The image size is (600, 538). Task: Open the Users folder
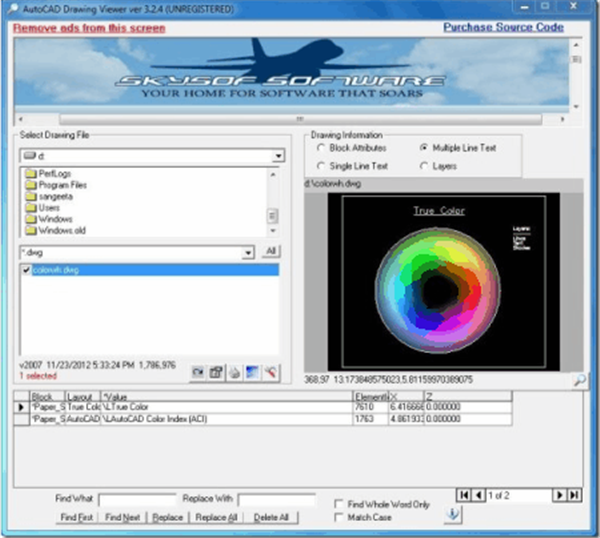(x=42, y=208)
